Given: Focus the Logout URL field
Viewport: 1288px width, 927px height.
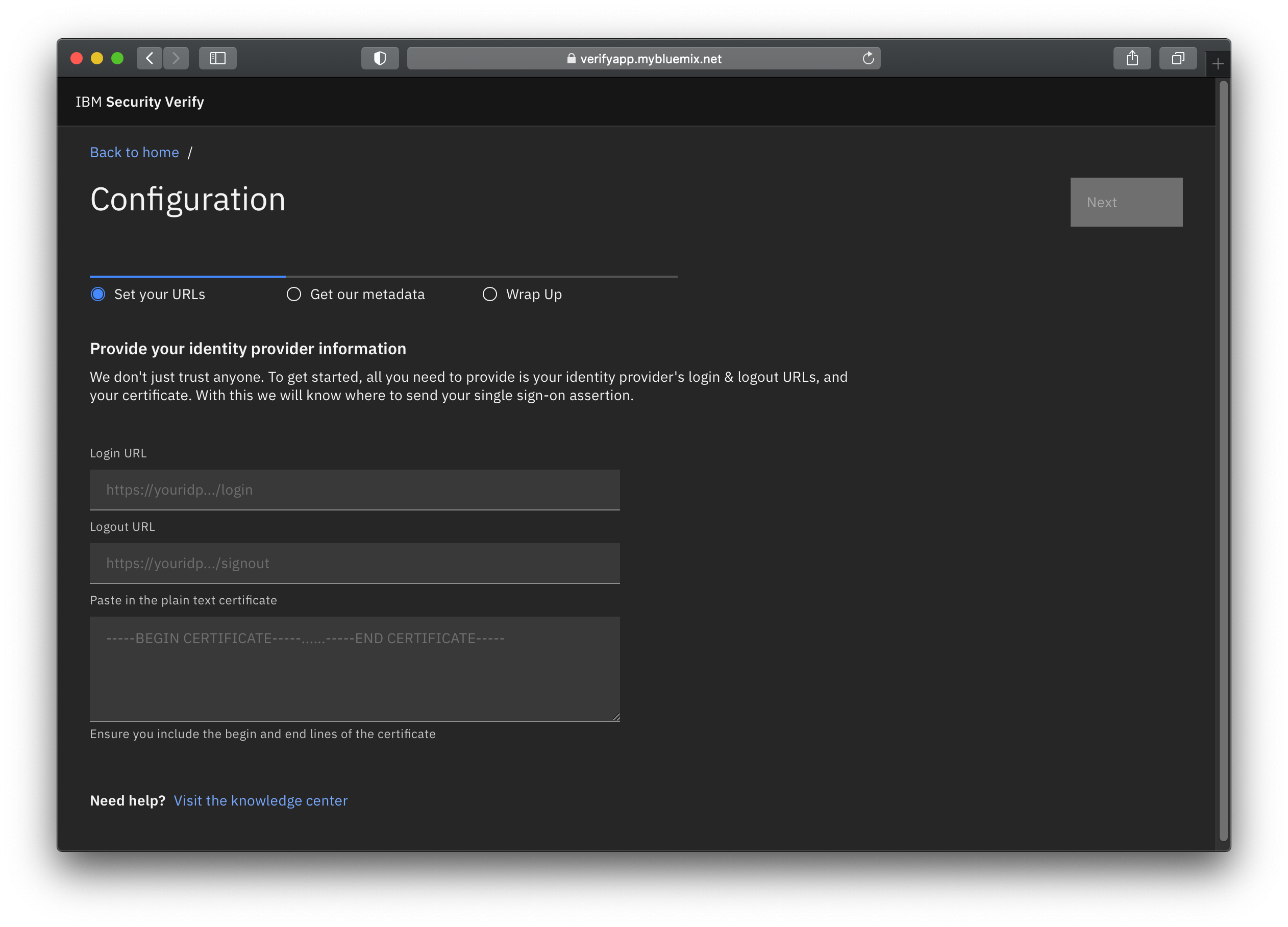Looking at the screenshot, I should point(354,563).
